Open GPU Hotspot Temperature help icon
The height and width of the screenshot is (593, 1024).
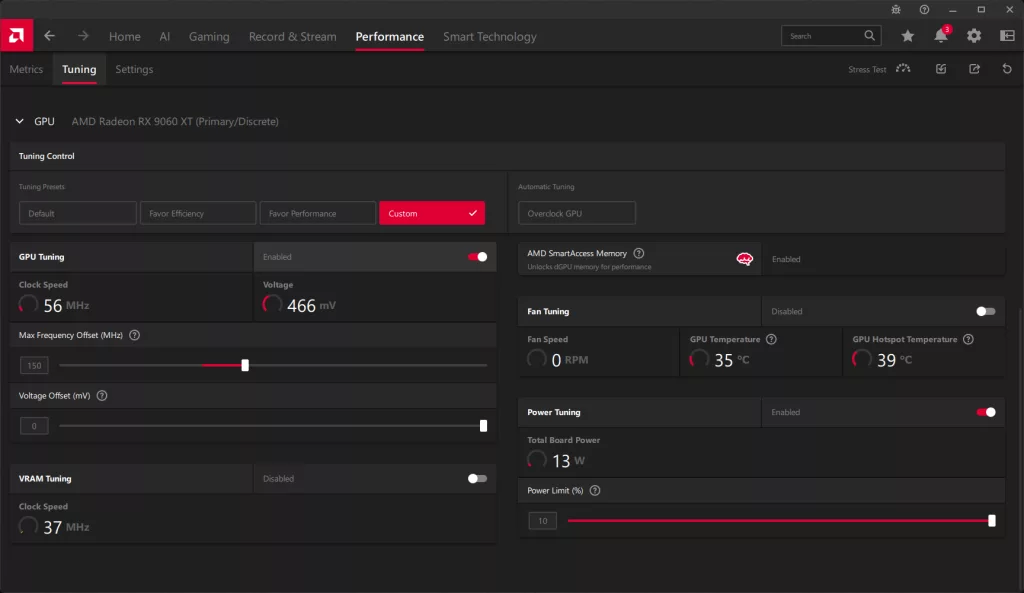968,340
